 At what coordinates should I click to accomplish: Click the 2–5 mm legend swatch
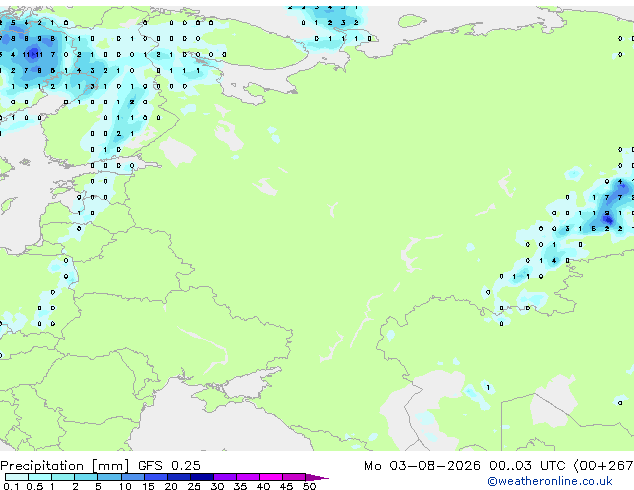pos(87,477)
